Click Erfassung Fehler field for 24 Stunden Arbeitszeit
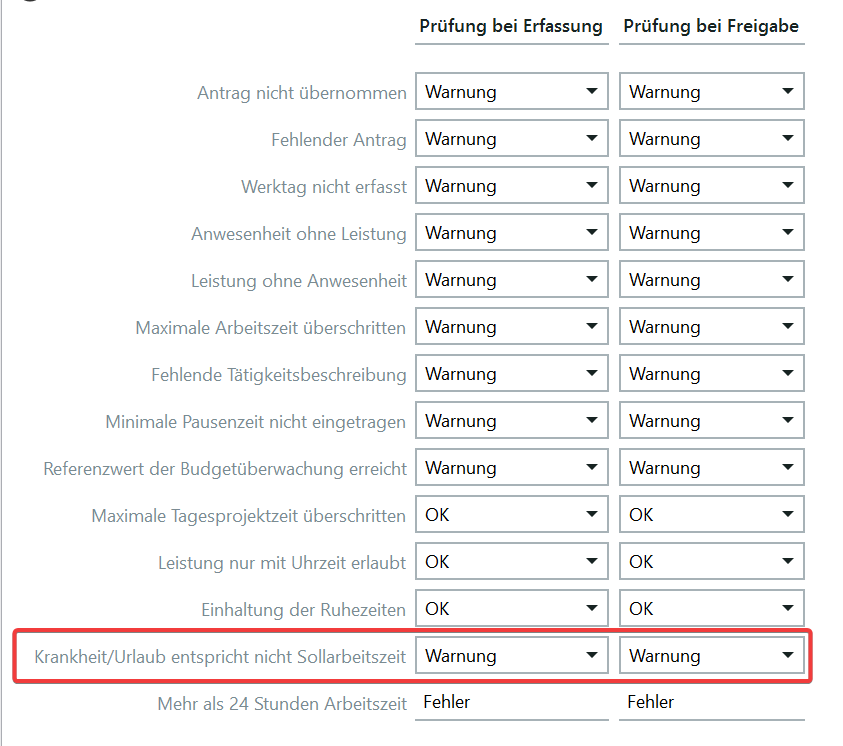This screenshot has height=746, width=843. pos(511,702)
